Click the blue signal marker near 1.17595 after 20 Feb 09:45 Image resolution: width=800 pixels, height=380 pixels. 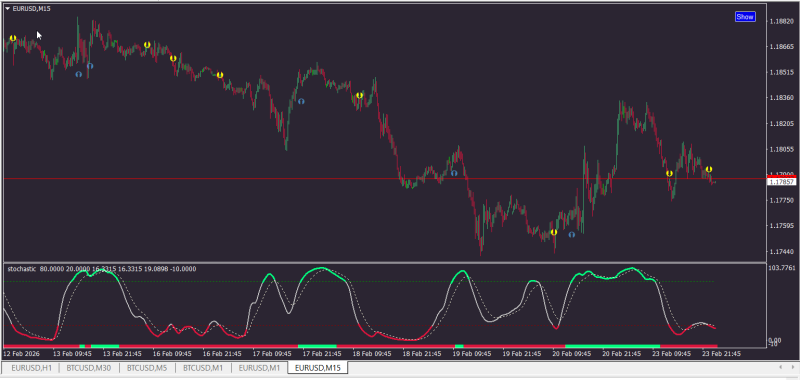[x=572, y=235]
